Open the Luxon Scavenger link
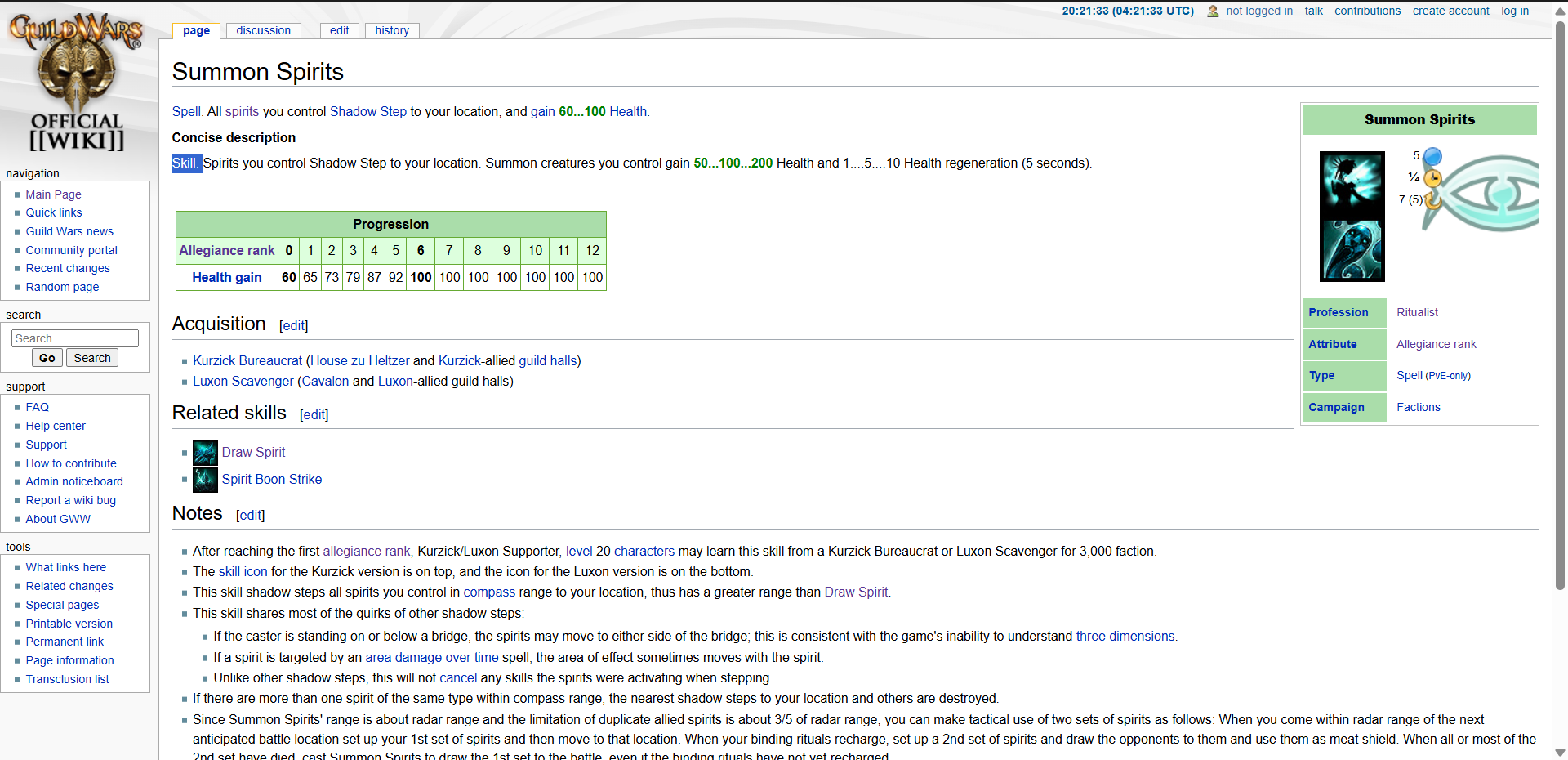This screenshot has width=1568, height=760. point(243,381)
